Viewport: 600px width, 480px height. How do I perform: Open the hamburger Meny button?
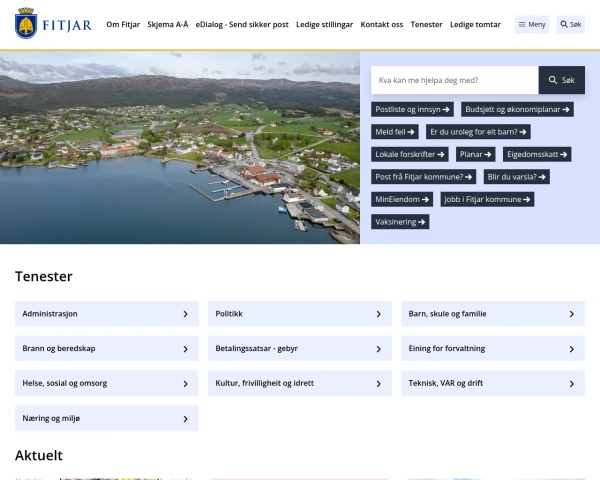click(x=532, y=24)
